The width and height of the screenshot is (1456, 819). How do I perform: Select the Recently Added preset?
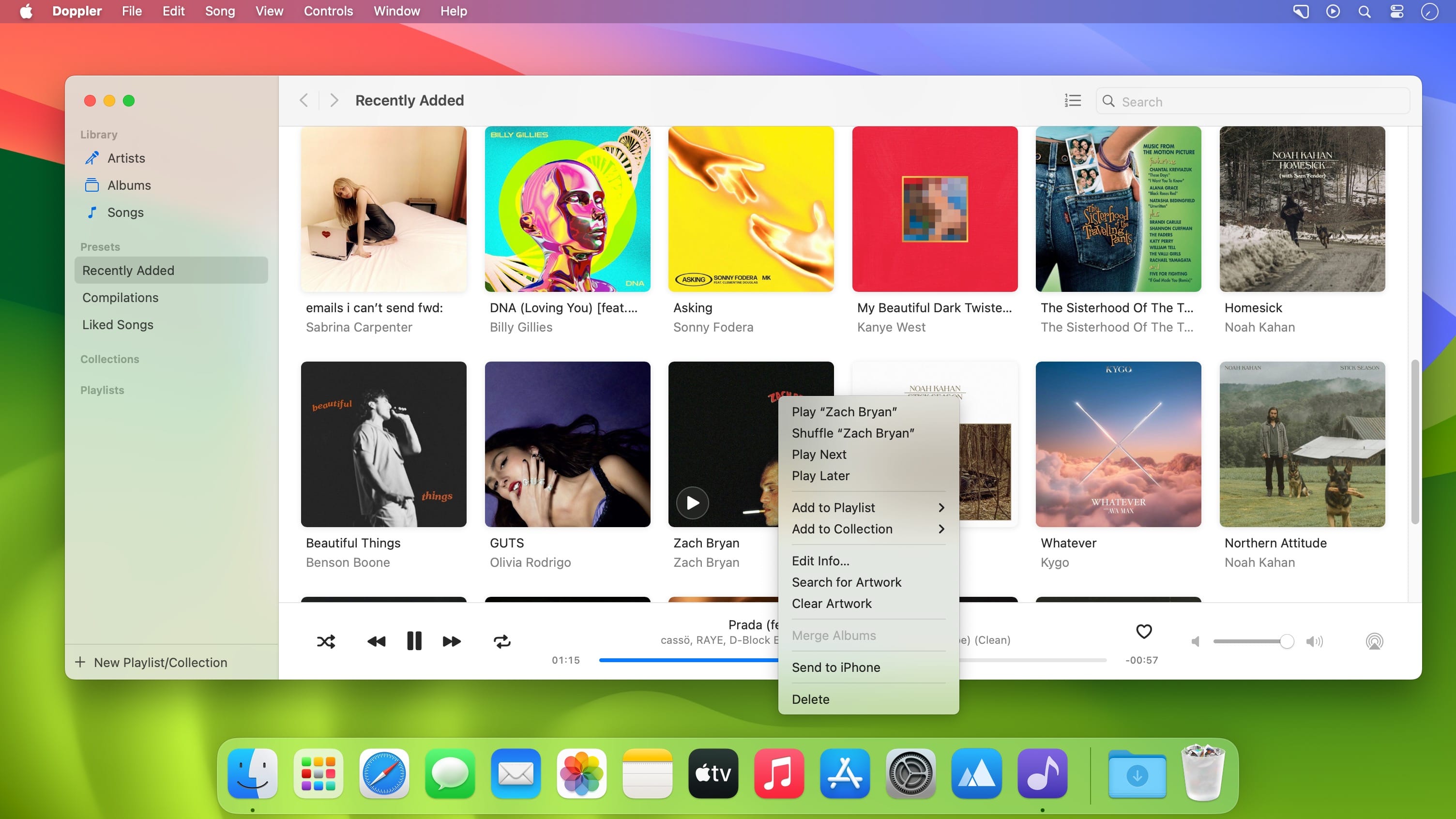click(171, 270)
